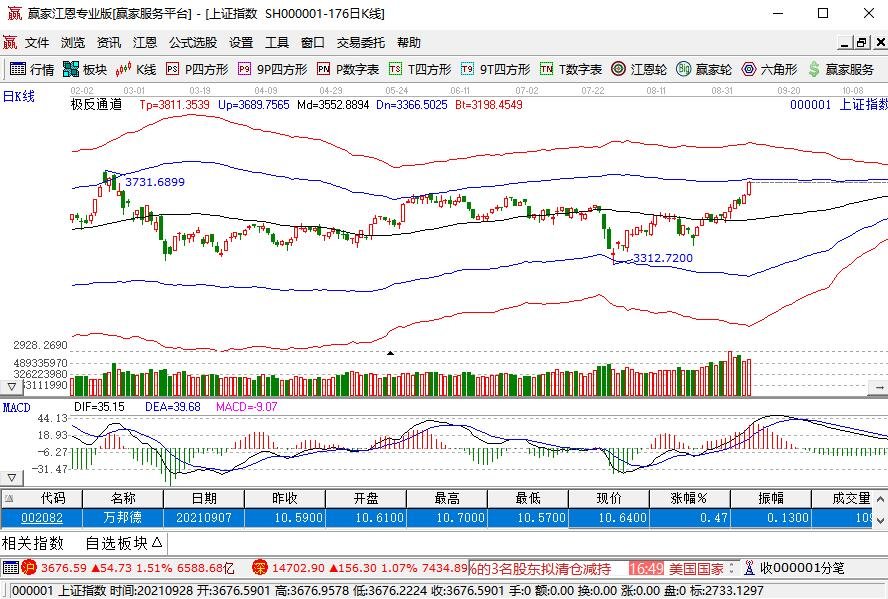The height and width of the screenshot is (599, 888).
Task: Open the 板块 sector view
Action: click(85, 70)
